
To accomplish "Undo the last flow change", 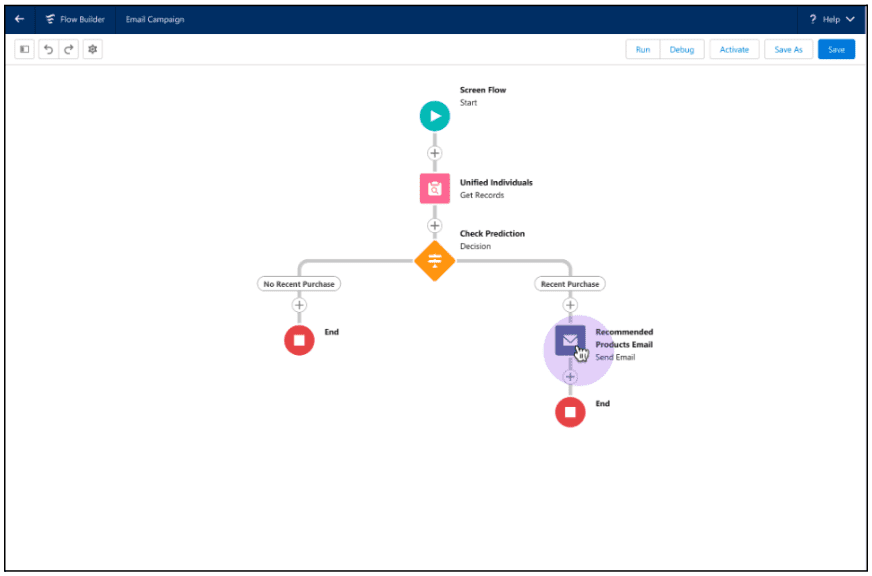I will [x=48, y=49].
